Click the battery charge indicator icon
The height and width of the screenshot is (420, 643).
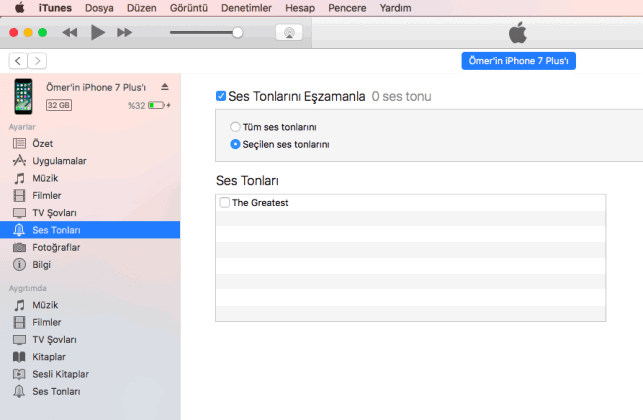(159, 105)
